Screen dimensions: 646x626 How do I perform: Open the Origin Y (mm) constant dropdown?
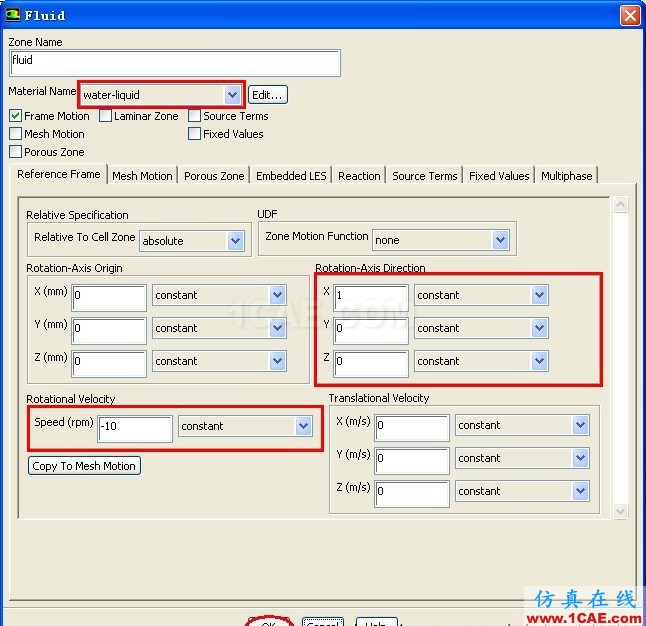219,328
